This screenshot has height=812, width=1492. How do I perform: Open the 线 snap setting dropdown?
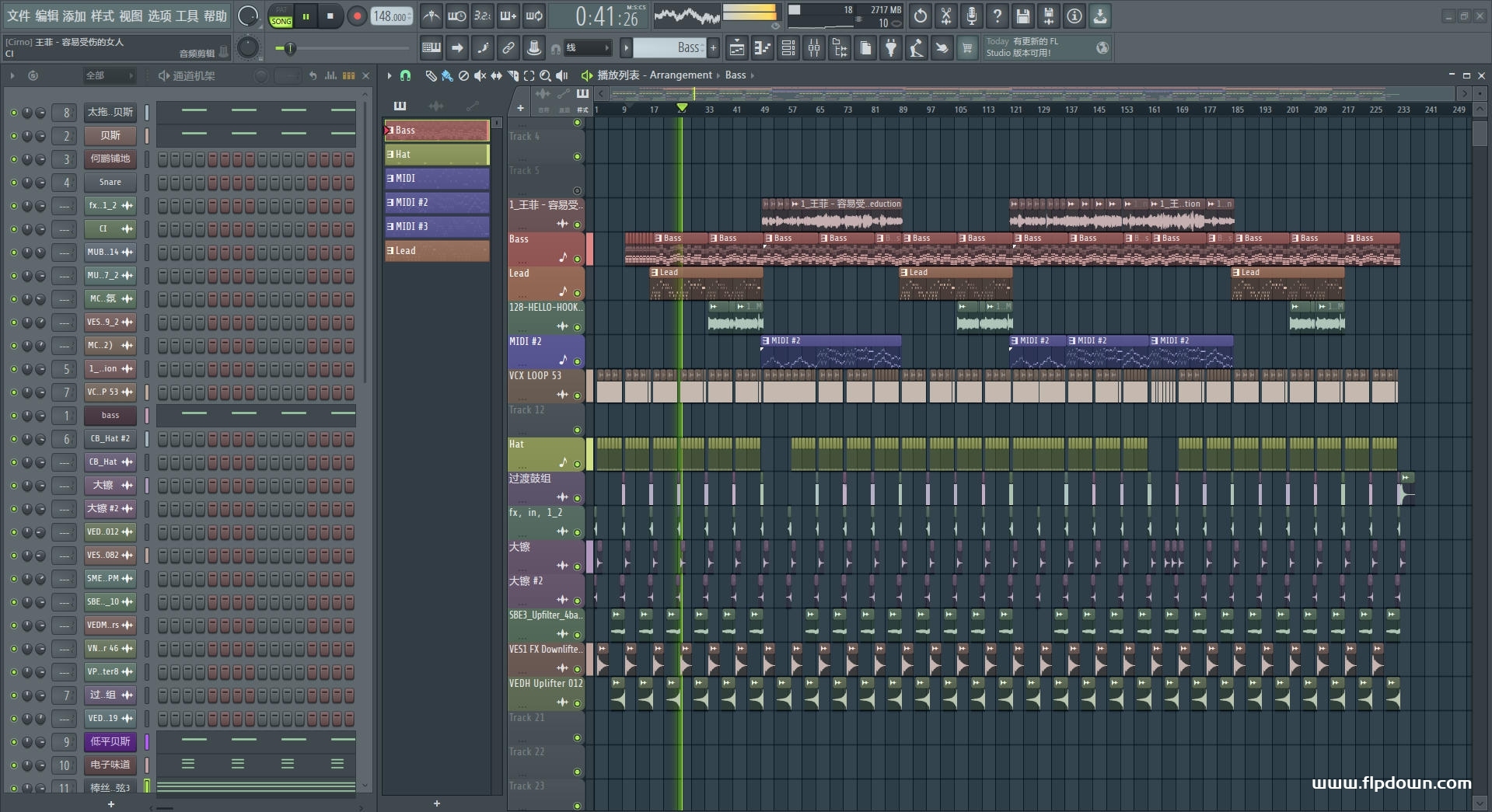(587, 48)
